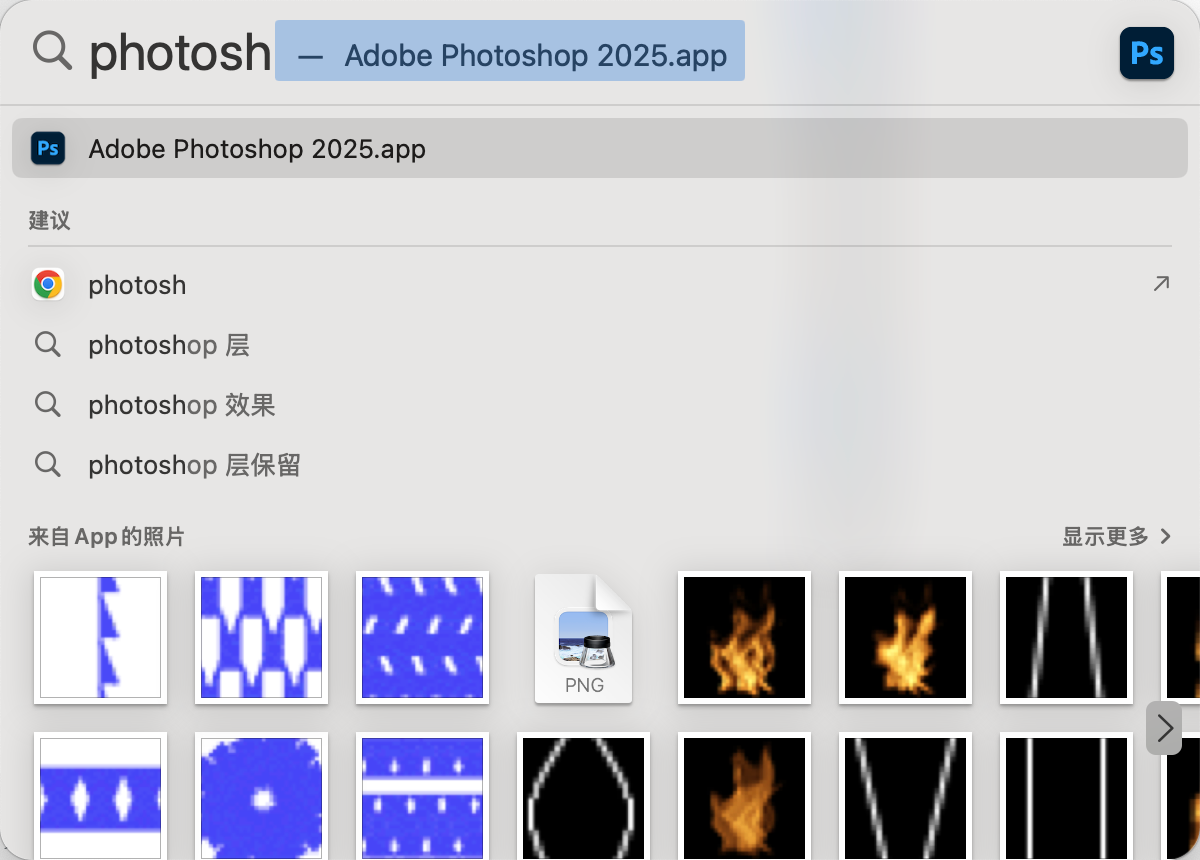Open second fire thumbnail in top row
Viewport: 1200px width, 860px height.
905,637
